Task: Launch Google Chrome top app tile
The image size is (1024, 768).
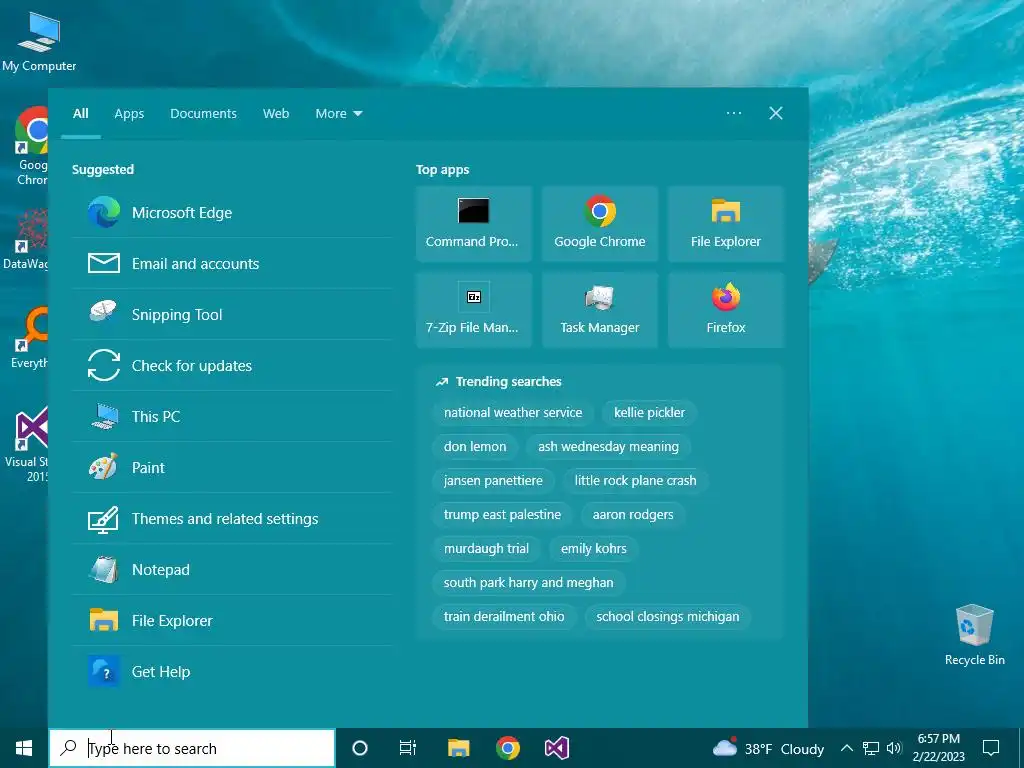Action: pos(600,224)
